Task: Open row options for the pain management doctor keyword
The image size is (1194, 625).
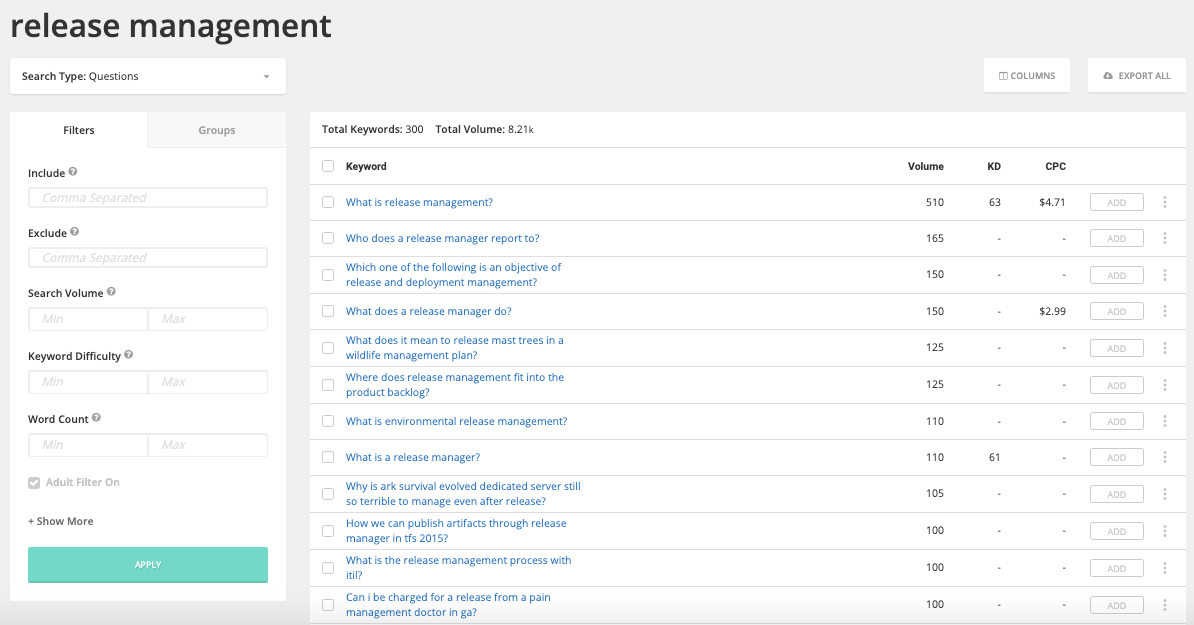Action: [1165, 605]
